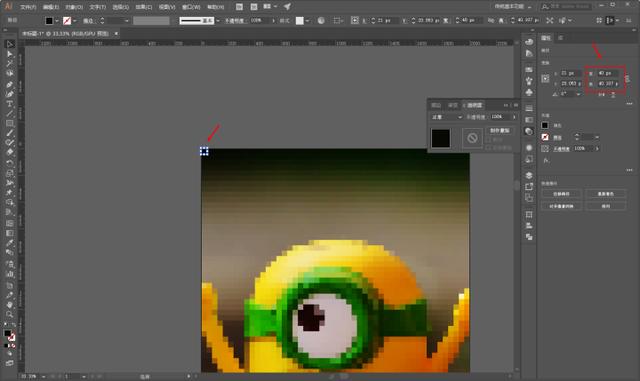The width and height of the screenshot is (640, 381).
Task: Switch to the Properties panel tab
Action: coord(546,38)
